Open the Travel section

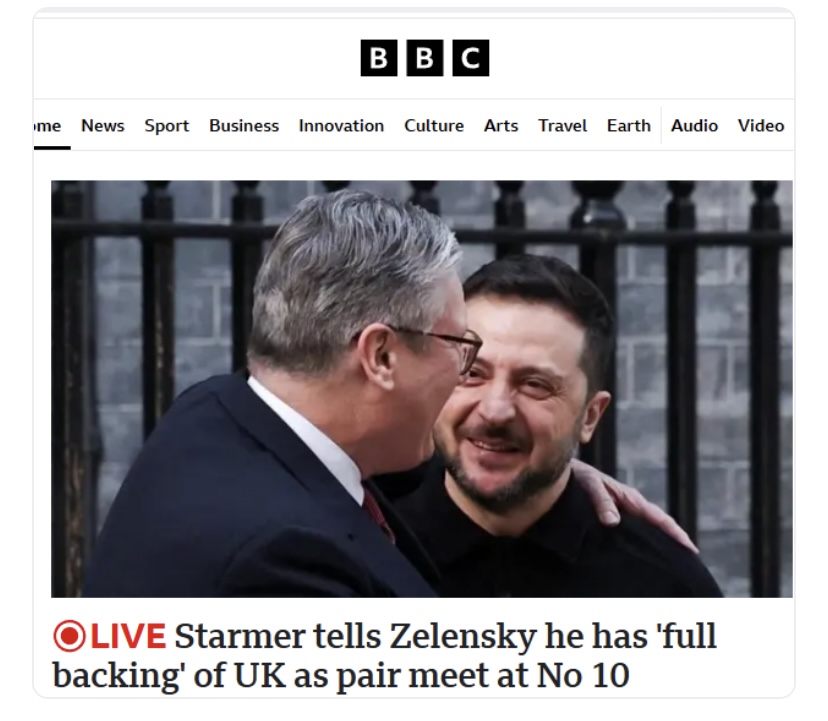[x=562, y=126]
